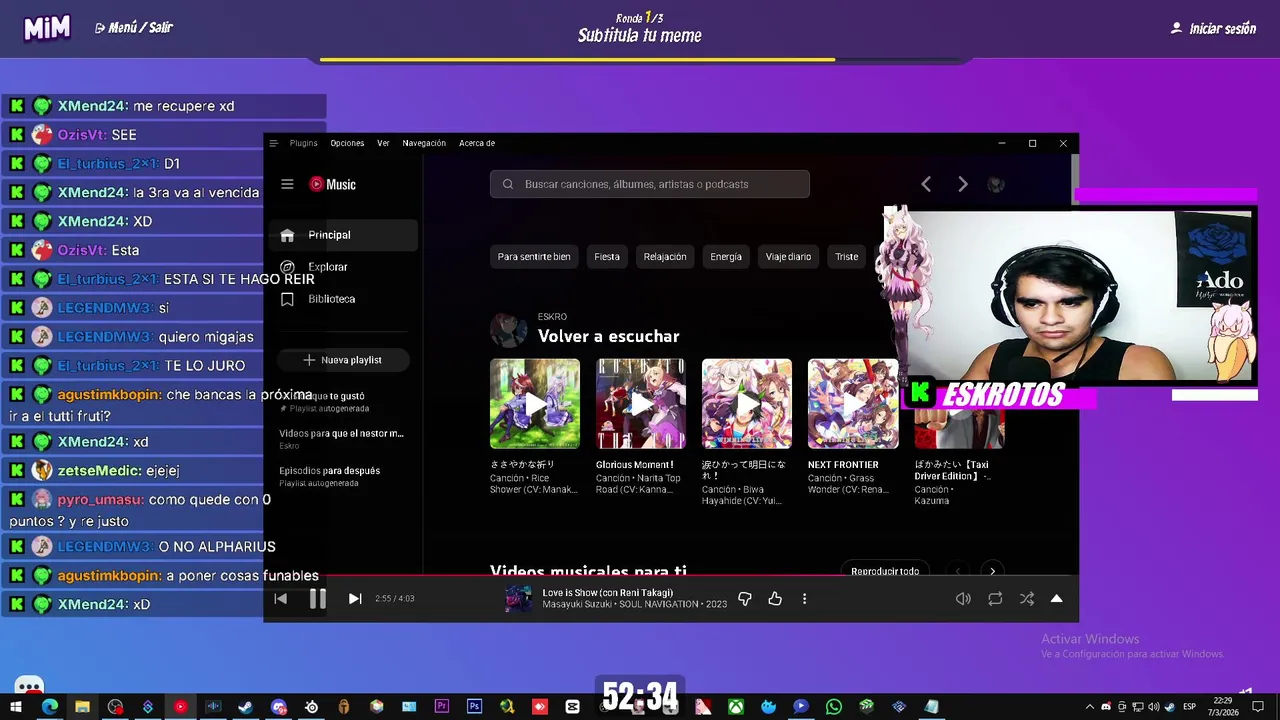Open Premiere Pro from taskbar
Viewport: 1280px width, 720px height.
pyautogui.click(x=442, y=707)
